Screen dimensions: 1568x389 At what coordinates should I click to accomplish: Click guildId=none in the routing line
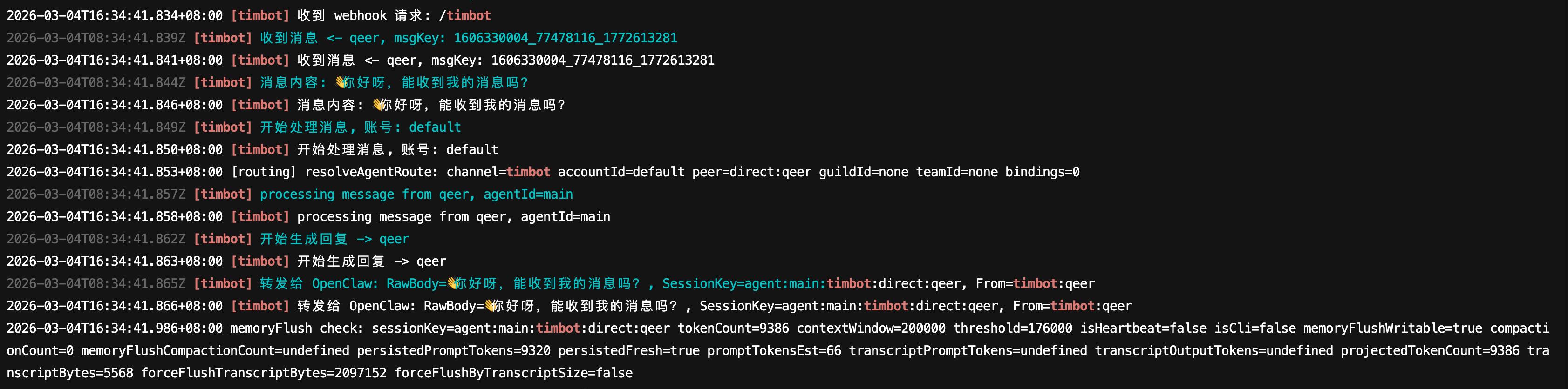(x=863, y=172)
